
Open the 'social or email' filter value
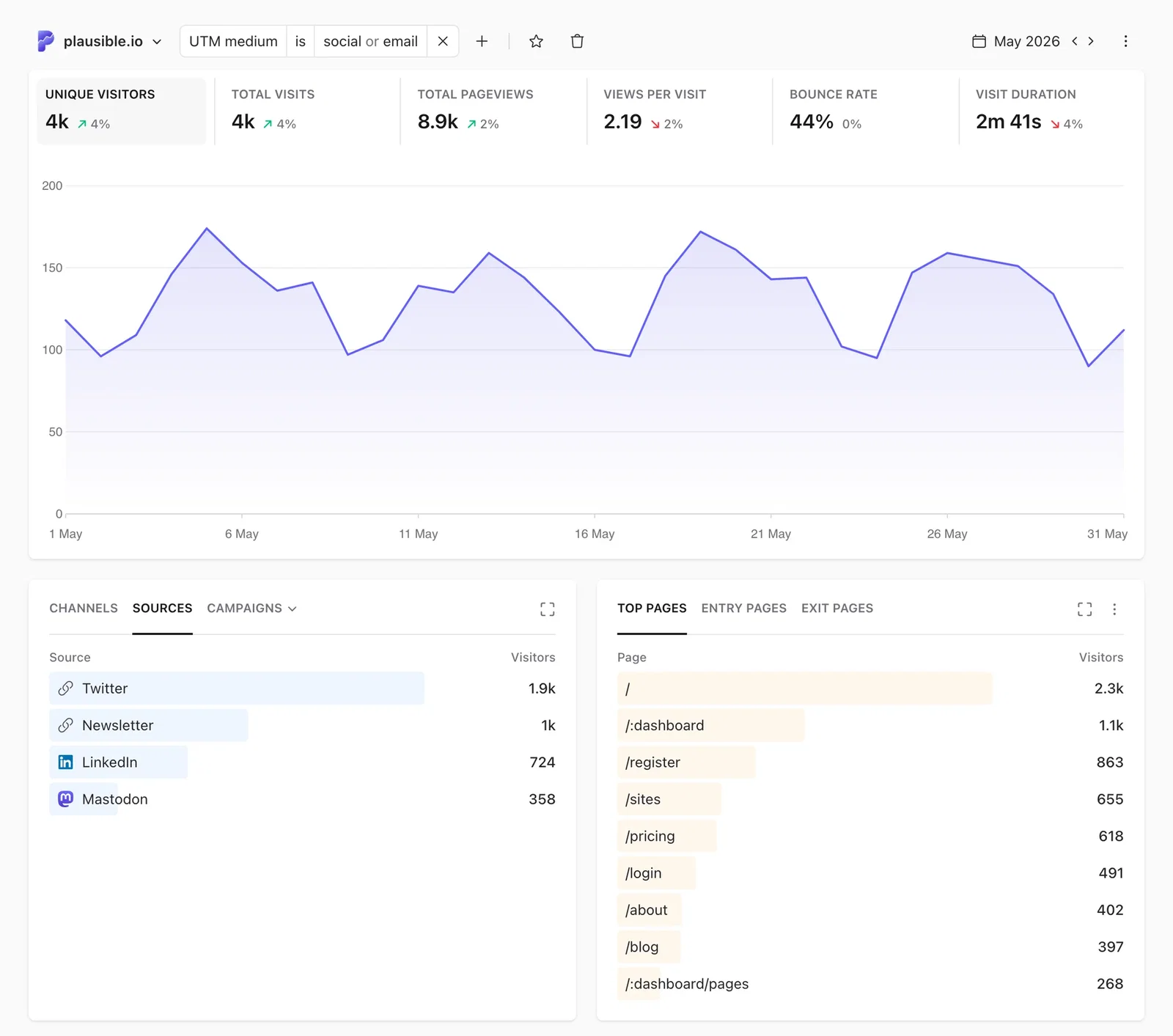(x=370, y=41)
